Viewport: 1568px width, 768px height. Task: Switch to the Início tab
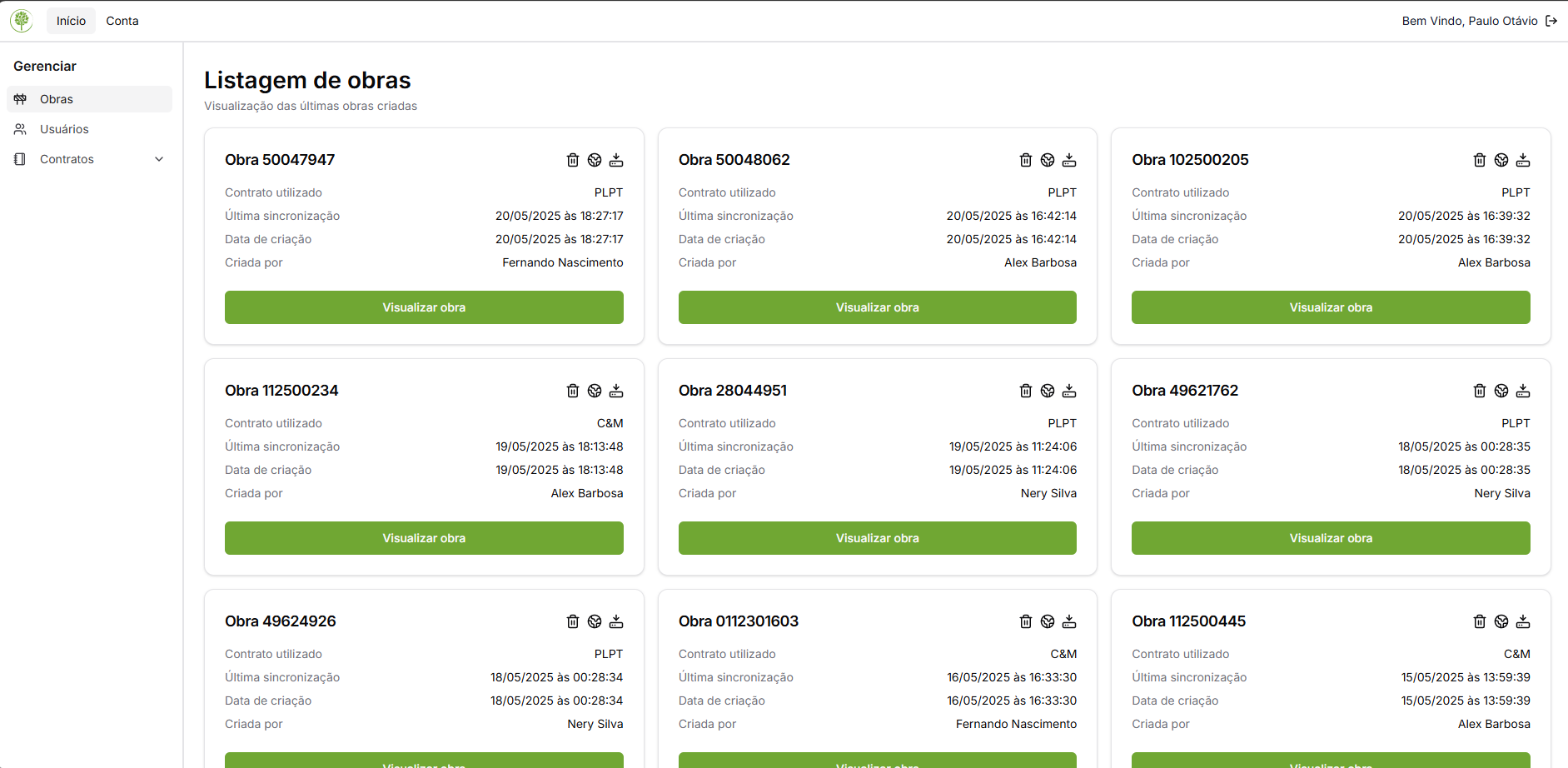pos(71,21)
